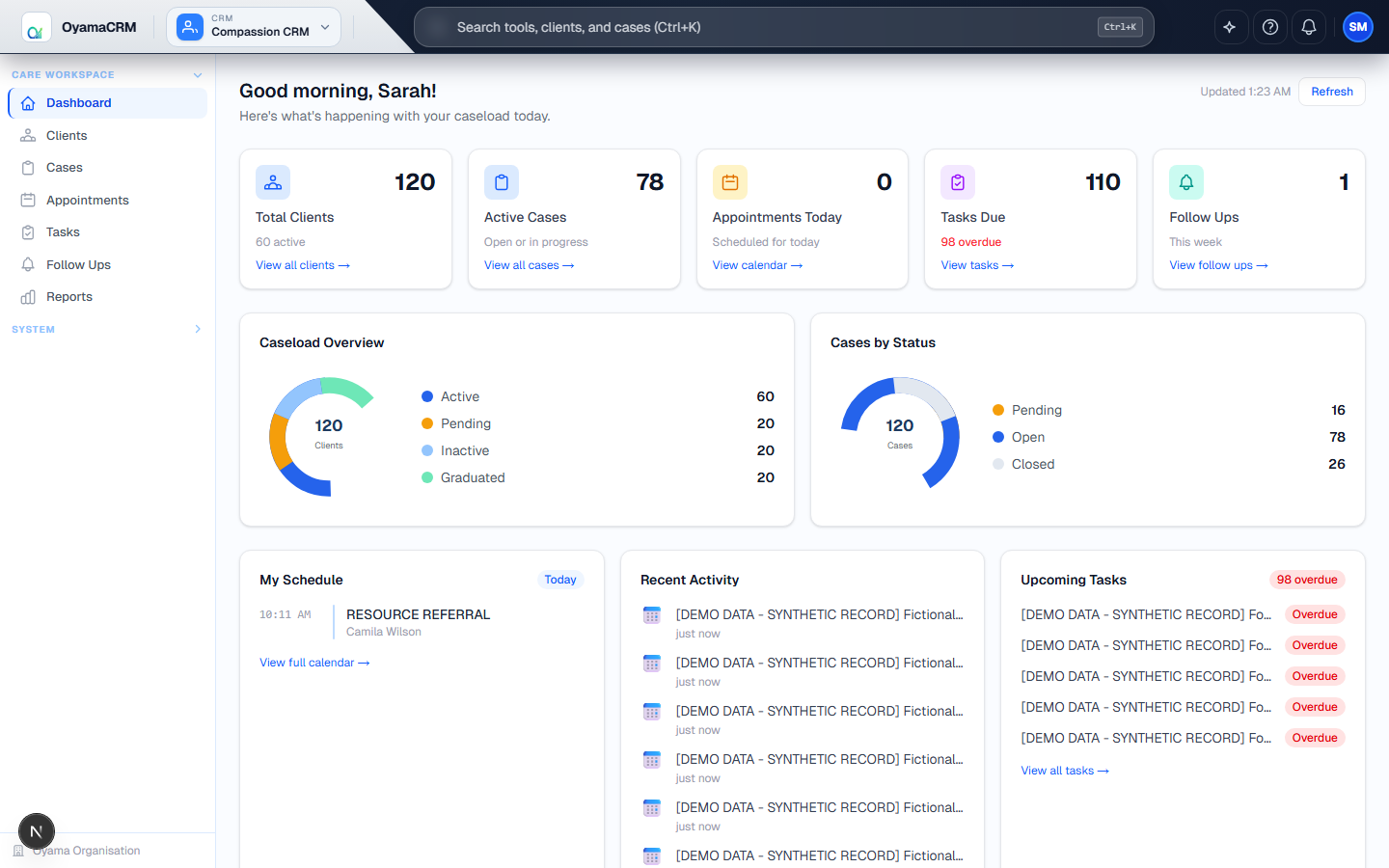
Task: Click the fourth Recent Activity calendar icon
Action: pos(652,760)
